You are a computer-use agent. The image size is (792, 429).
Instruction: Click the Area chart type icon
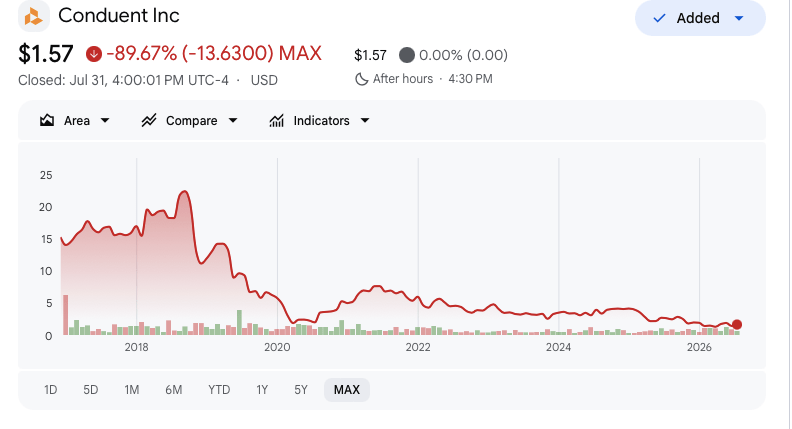pyautogui.click(x=47, y=120)
